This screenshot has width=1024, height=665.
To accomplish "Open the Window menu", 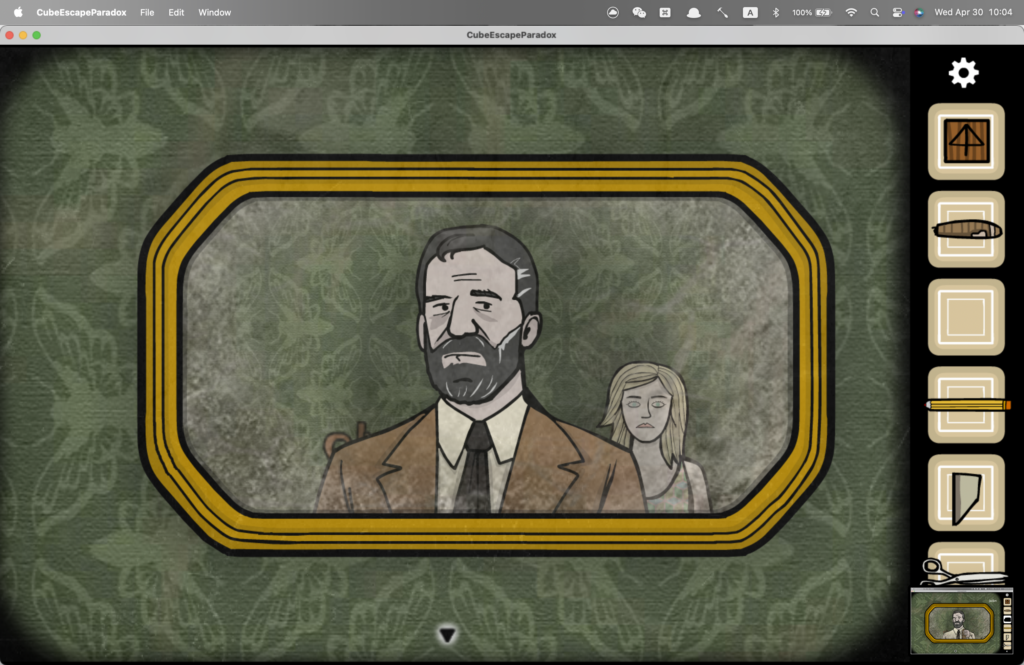I will coord(214,12).
